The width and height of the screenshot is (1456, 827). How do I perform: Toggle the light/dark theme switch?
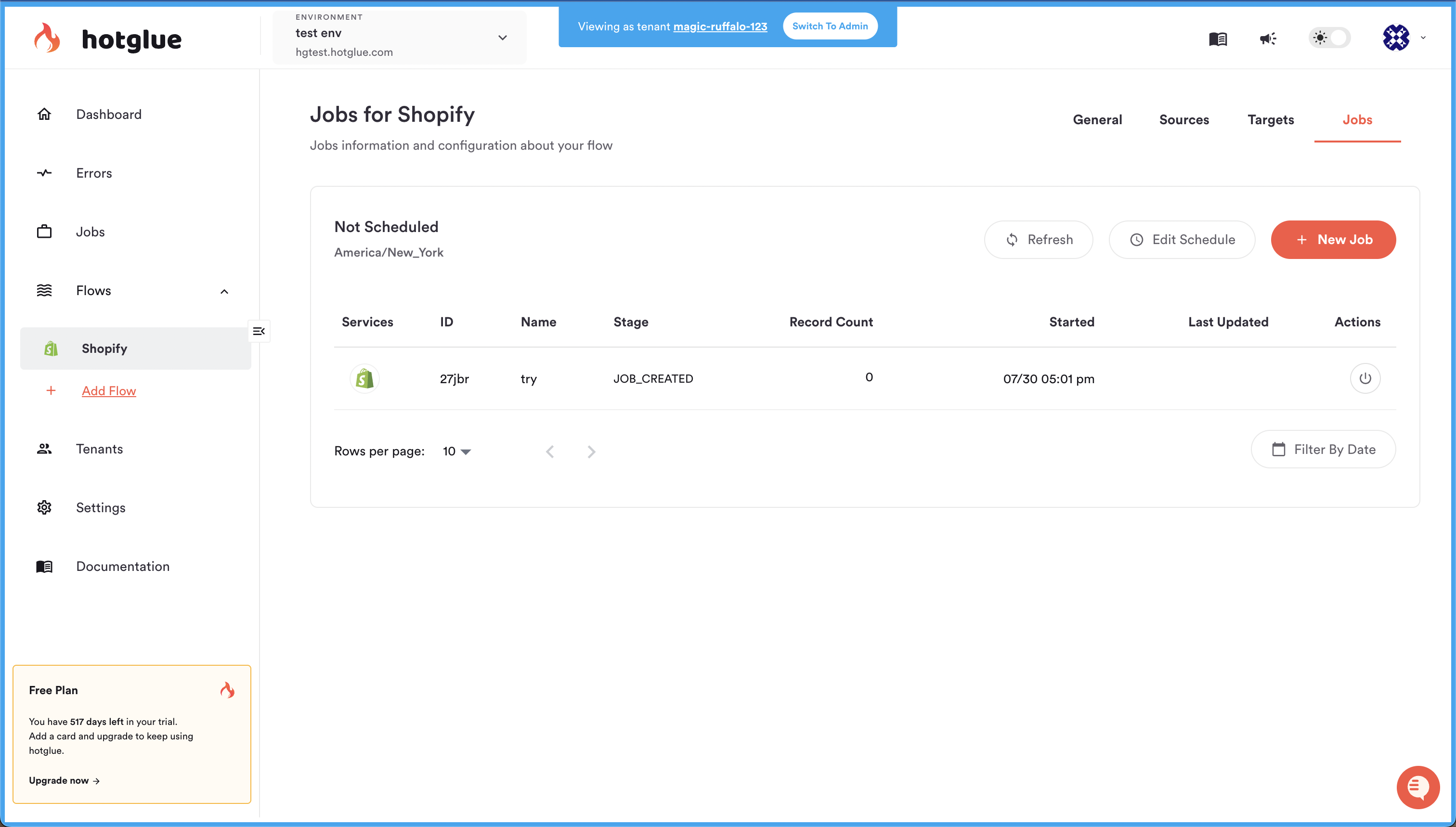pos(1329,38)
